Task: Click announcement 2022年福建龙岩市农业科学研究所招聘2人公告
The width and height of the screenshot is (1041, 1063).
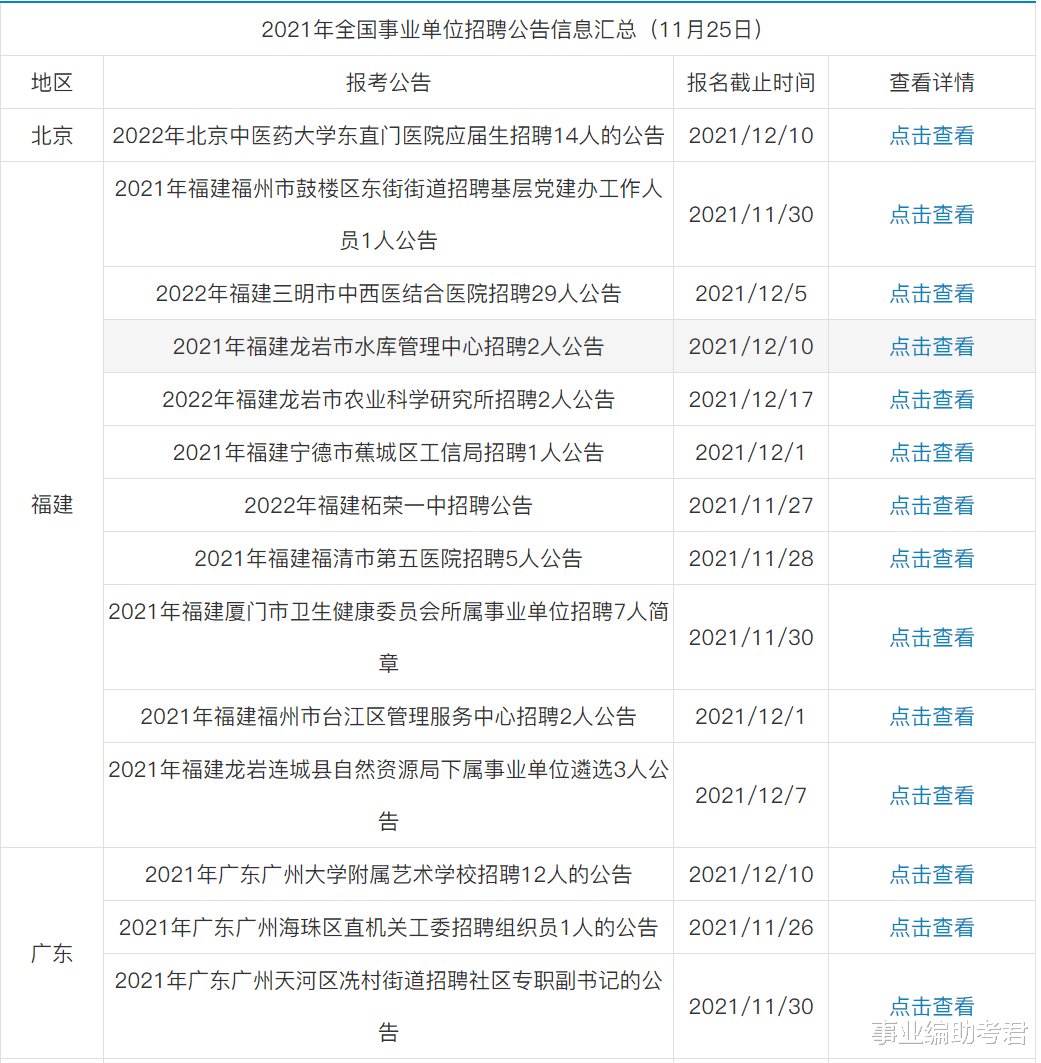Action: click(388, 399)
